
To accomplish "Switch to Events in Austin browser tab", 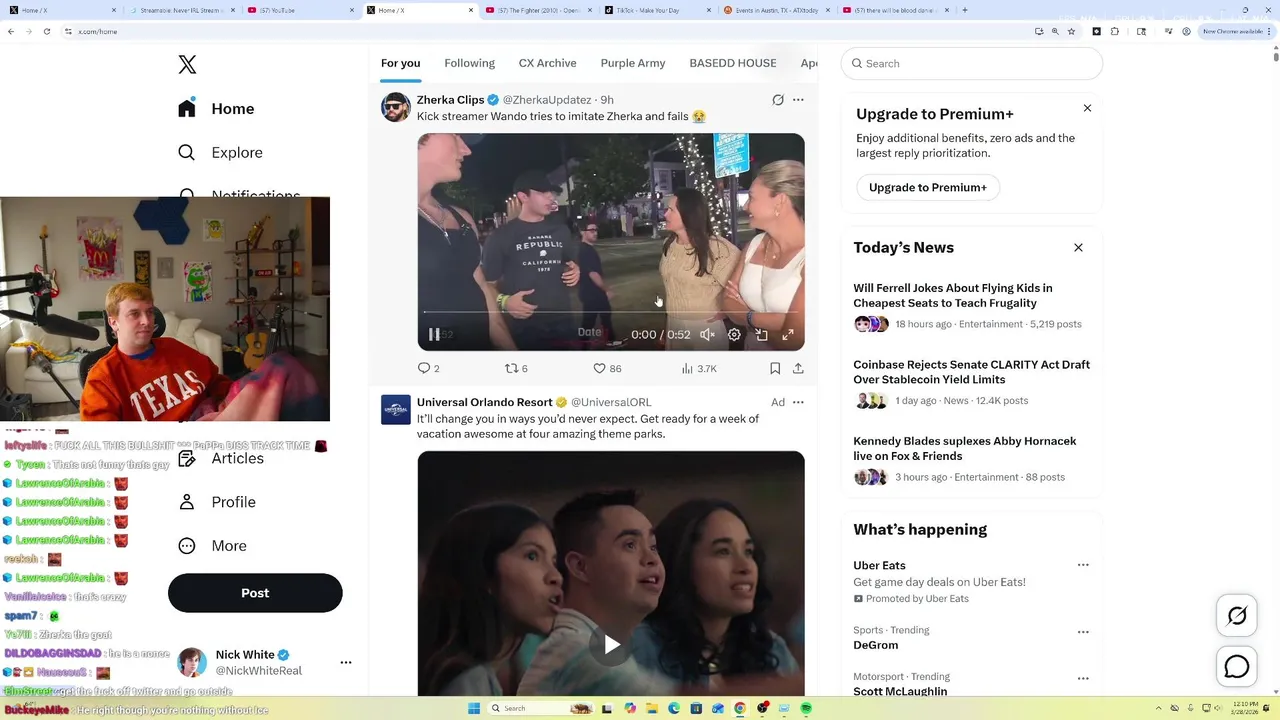I will 776,10.
